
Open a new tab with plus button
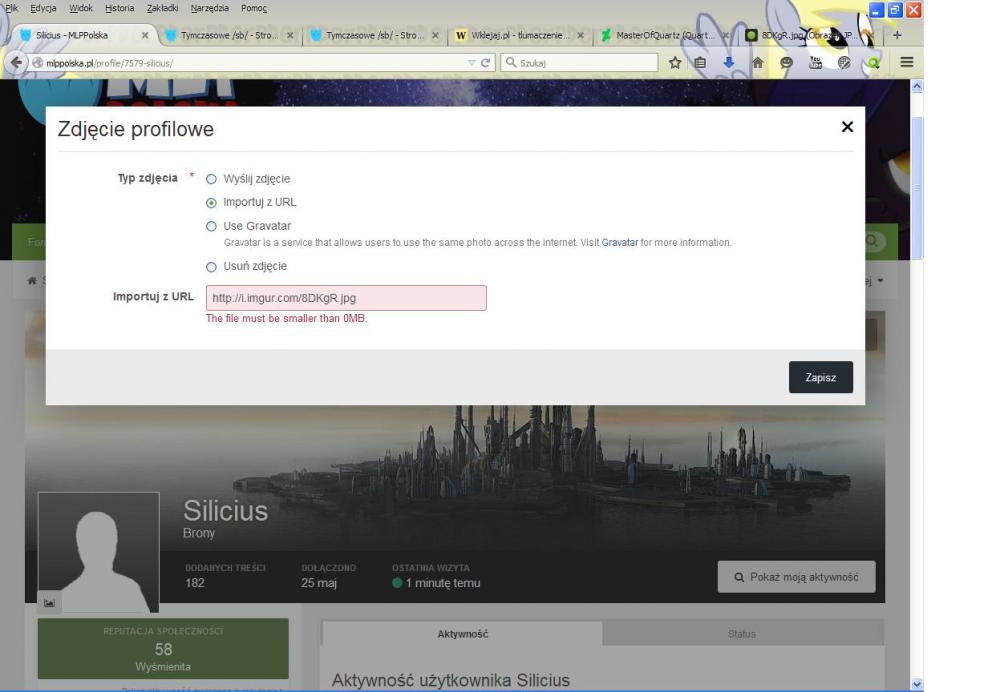[x=897, y=35]
